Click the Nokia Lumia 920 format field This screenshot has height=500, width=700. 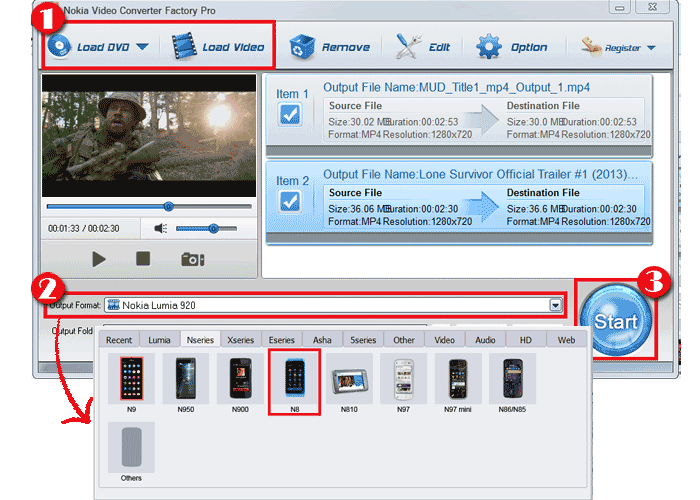coord(333,305)
